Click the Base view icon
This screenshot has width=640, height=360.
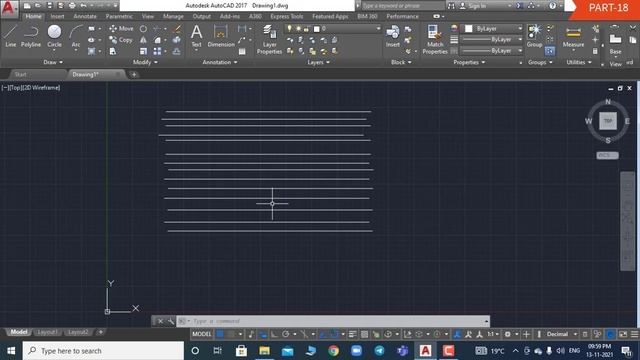click(x=616, y=43)
